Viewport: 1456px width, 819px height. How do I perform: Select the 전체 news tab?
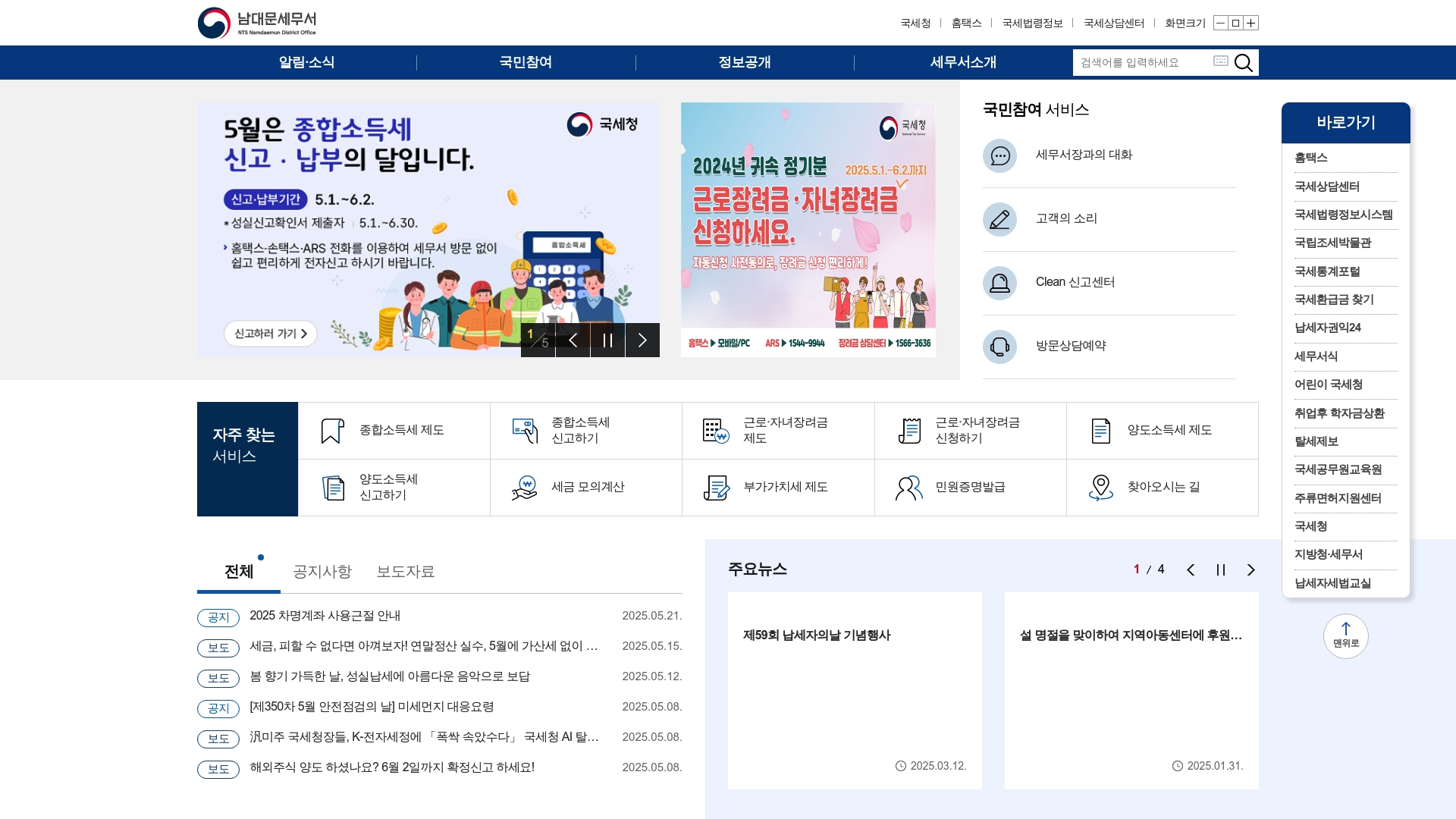(239, 572)
